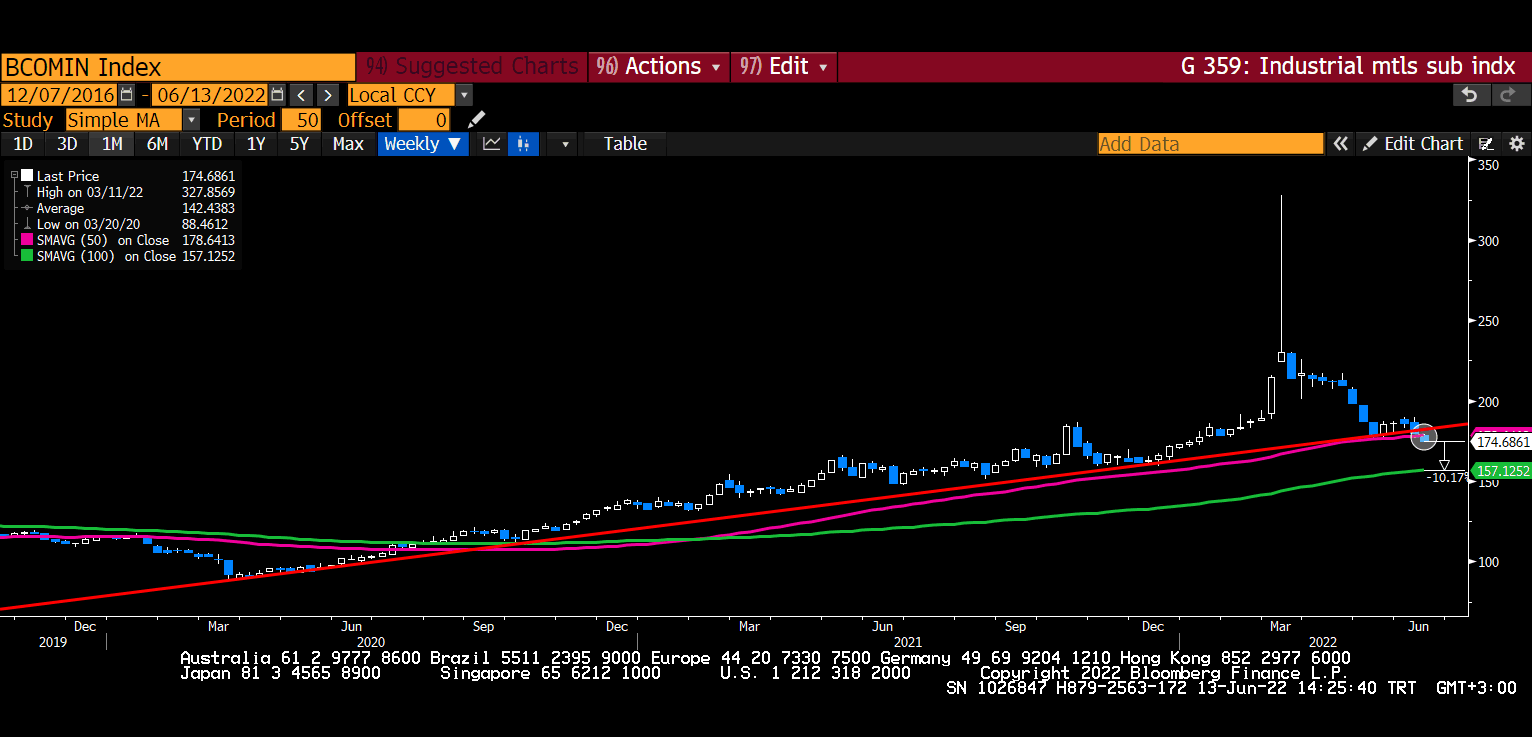This screenshot has height=737, width=1532.
Task: Click the redo arrow button
Action: tap(1509, 95)
